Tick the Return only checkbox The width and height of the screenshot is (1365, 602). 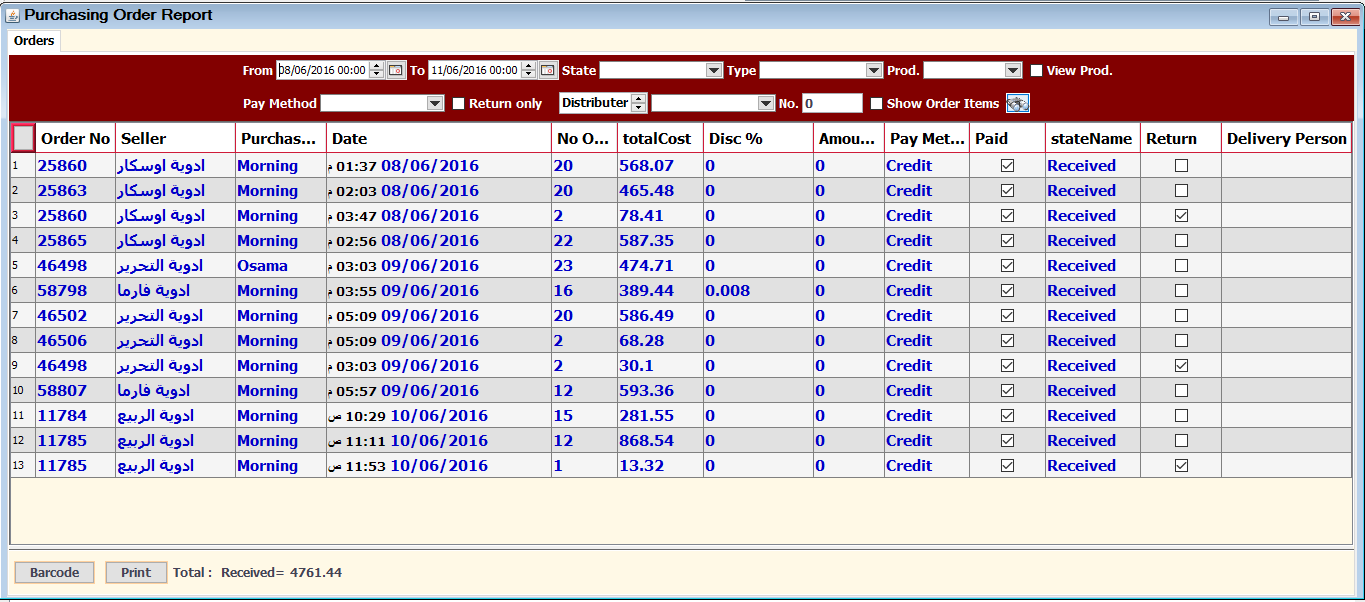(x=460, y=104)
